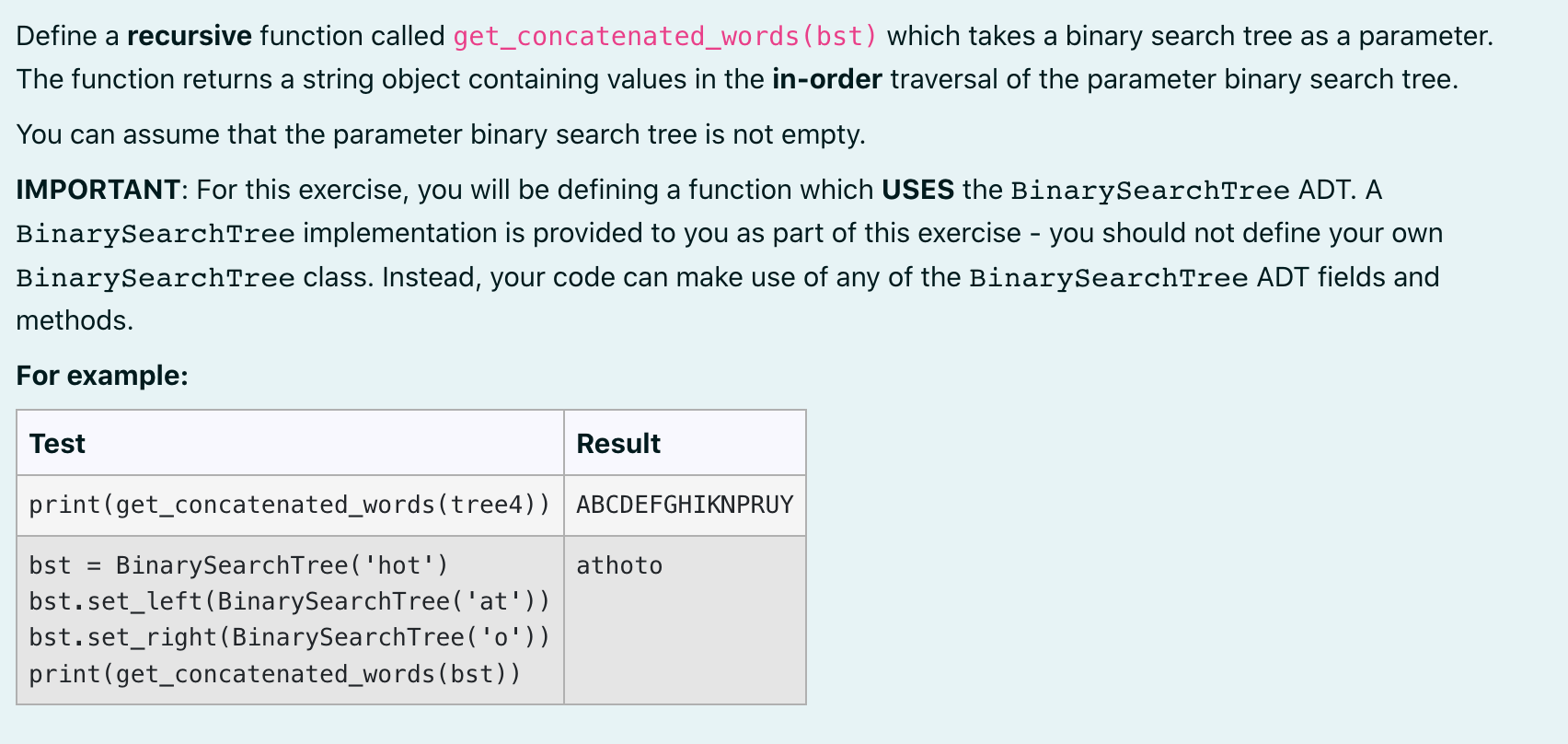Click the ABCDEFGHIKNPRUY result cell
Screen dimensions: 1568x744
coord(685,505)
